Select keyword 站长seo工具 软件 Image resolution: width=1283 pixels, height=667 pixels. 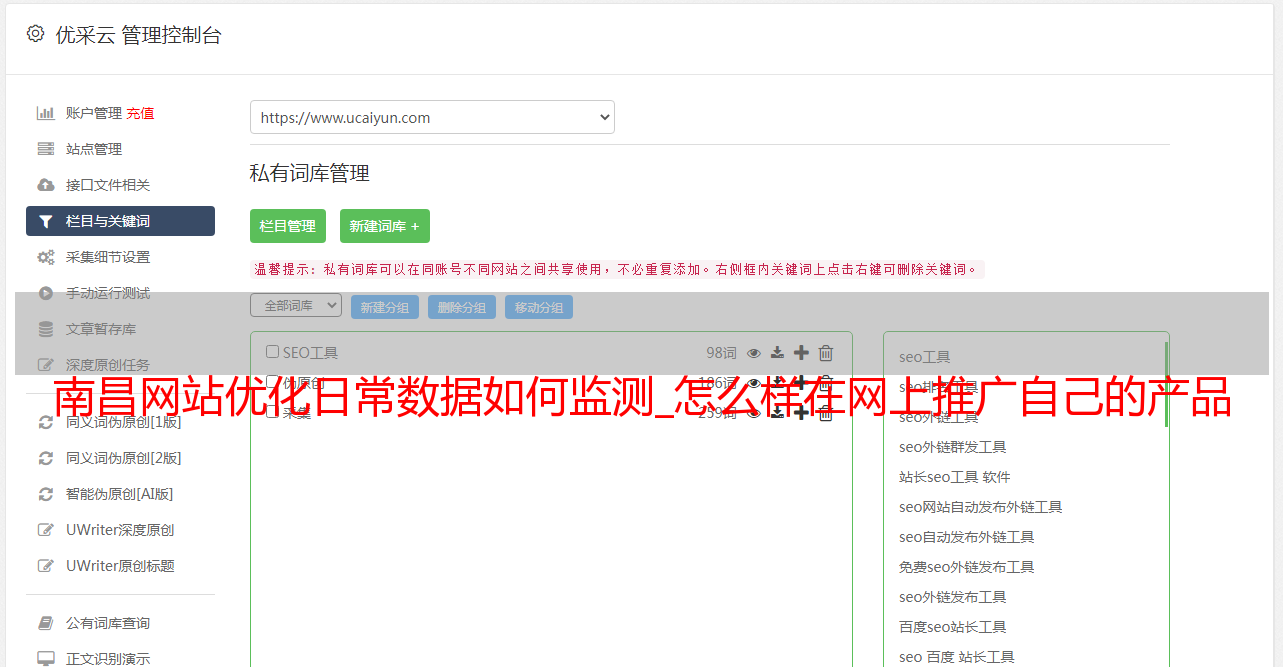click(x=955, y=477)
